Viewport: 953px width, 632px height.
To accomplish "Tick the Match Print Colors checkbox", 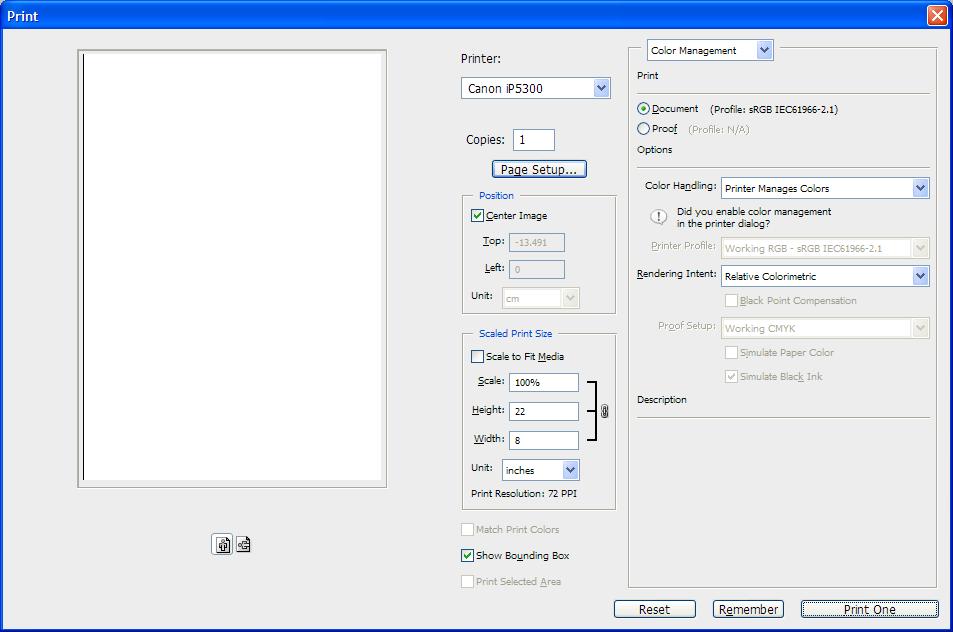I will click(467, 529).
